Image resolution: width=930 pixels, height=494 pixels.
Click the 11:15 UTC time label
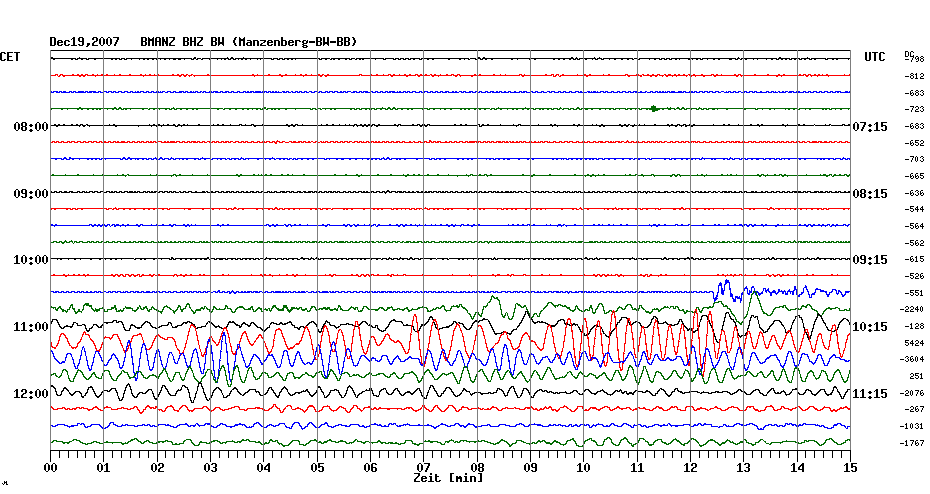coord(870,394)
